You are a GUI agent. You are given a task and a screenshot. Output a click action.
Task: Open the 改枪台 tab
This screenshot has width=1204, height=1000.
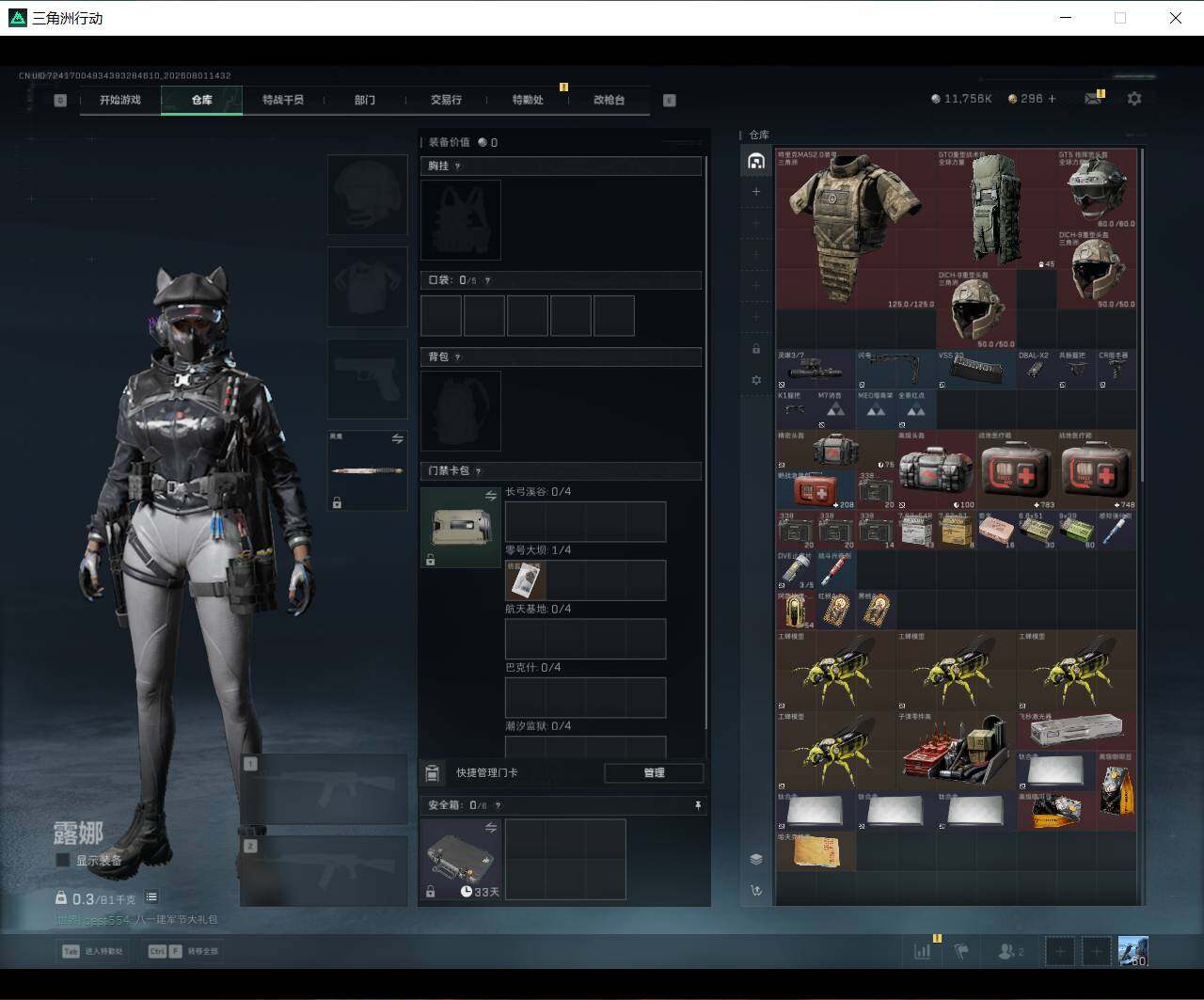609,100
